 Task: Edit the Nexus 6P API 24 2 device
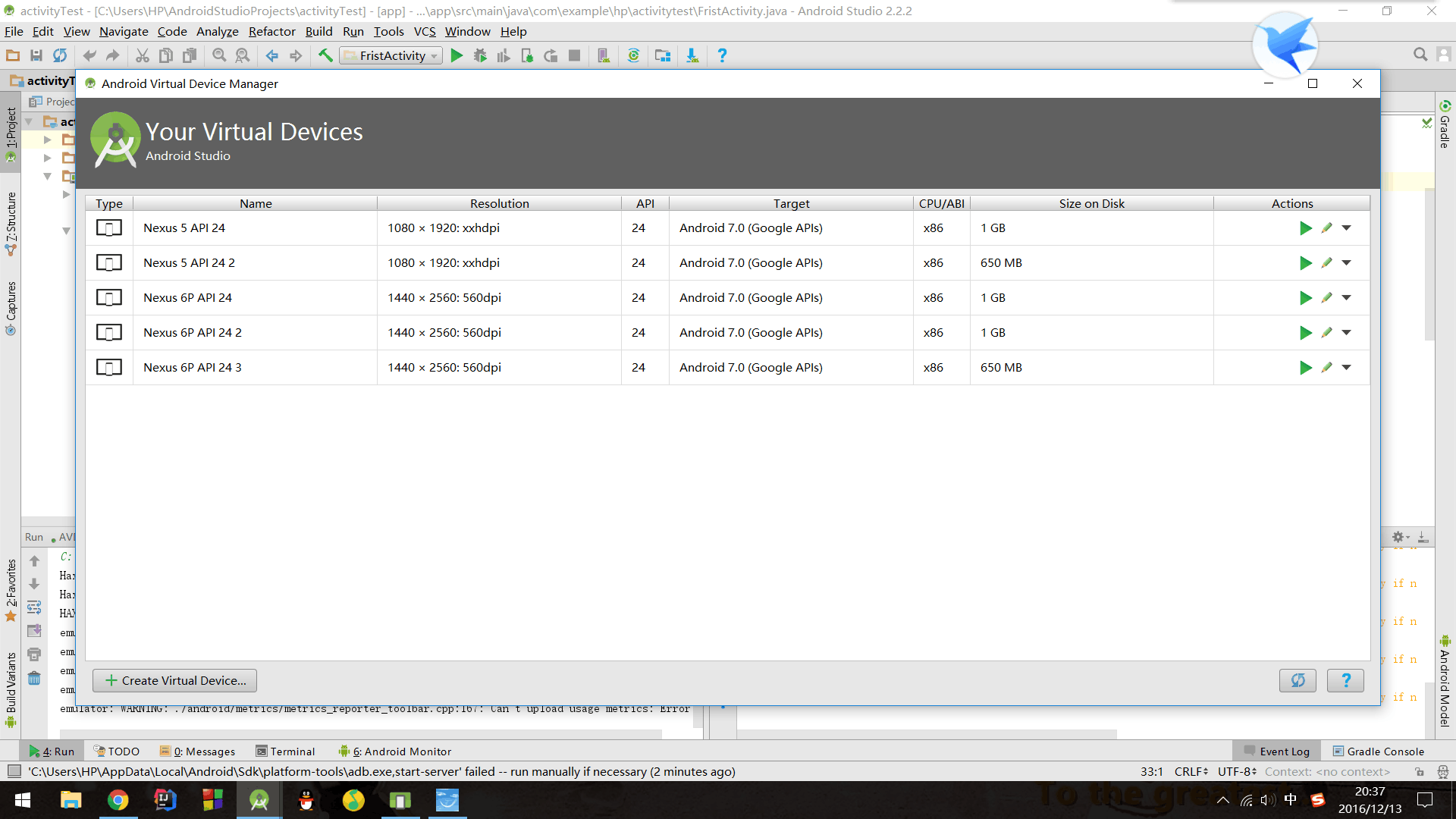point(1326,333)
